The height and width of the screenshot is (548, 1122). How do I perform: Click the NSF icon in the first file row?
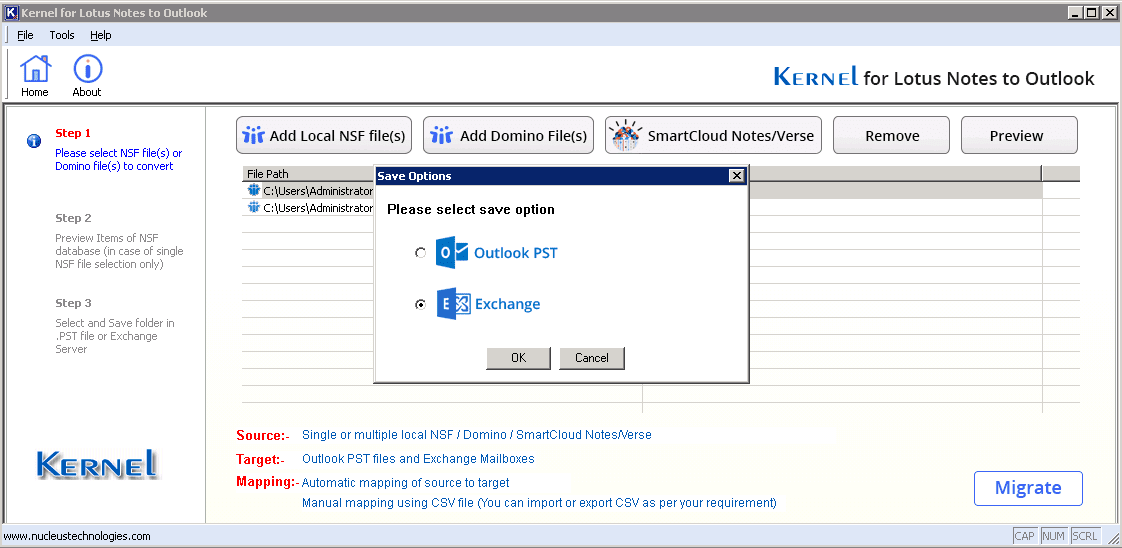coord(254,190)
